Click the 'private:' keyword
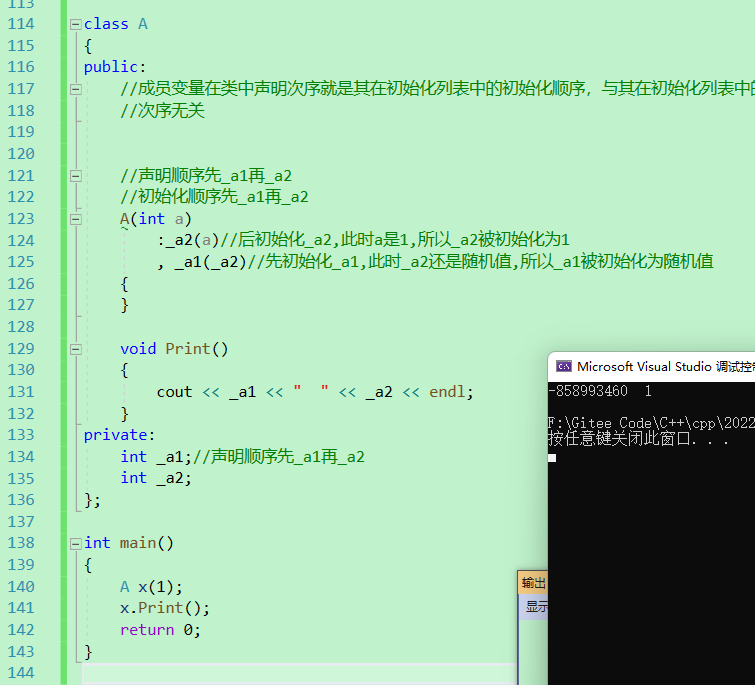 pyautogui.click(x=119, y=435)
